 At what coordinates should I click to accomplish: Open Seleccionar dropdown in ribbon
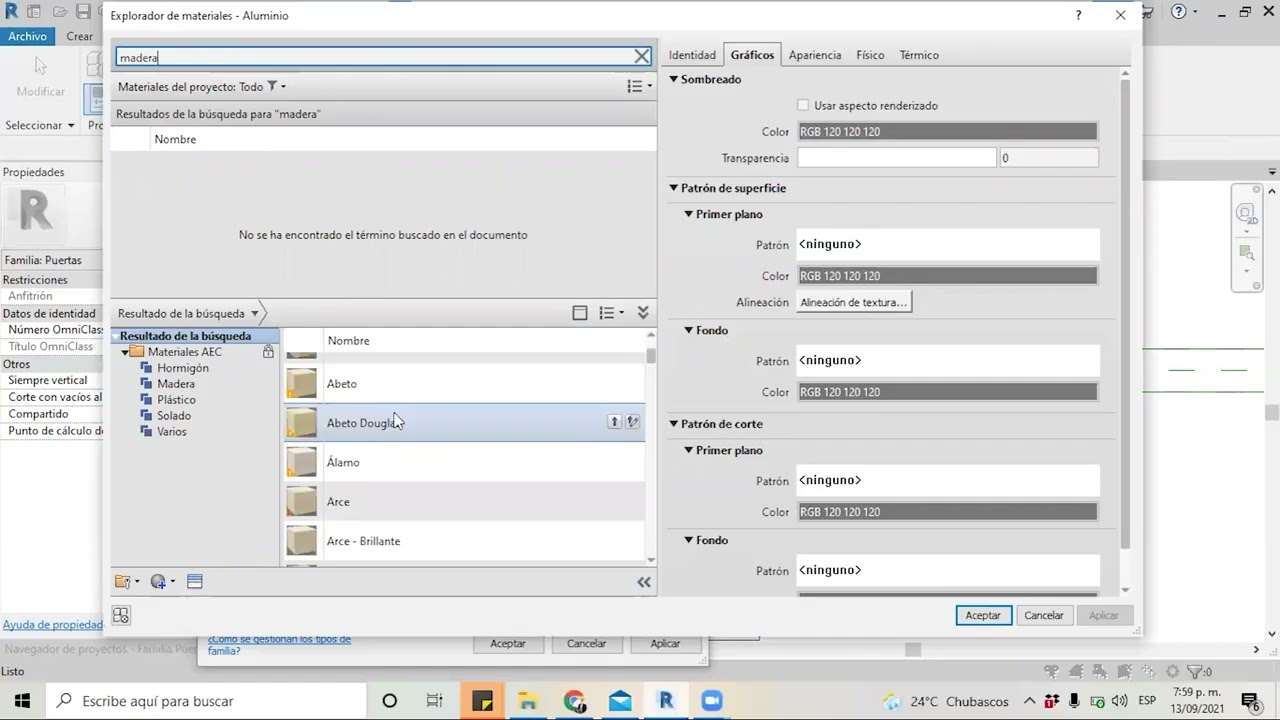click(x=40, y=125)
